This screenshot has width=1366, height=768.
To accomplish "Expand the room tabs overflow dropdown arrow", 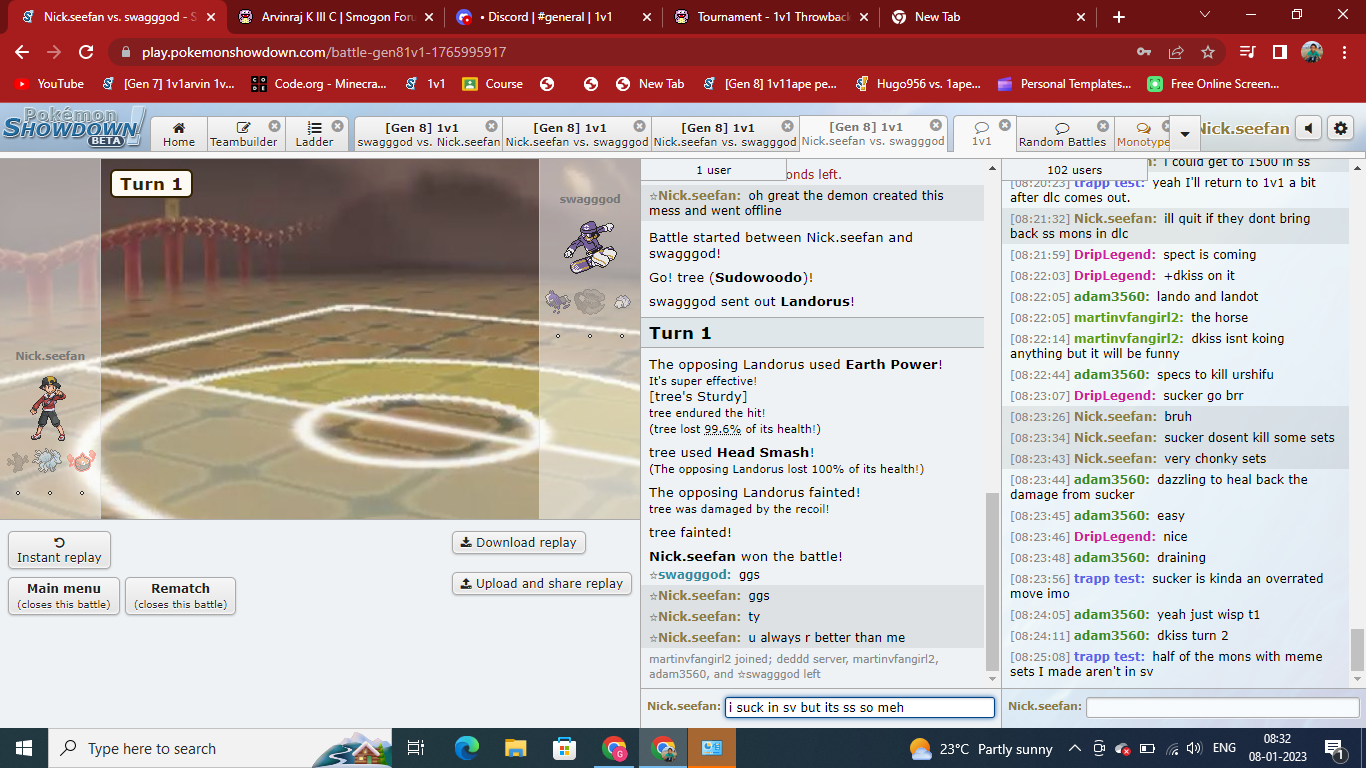I will coord(1185,133).
